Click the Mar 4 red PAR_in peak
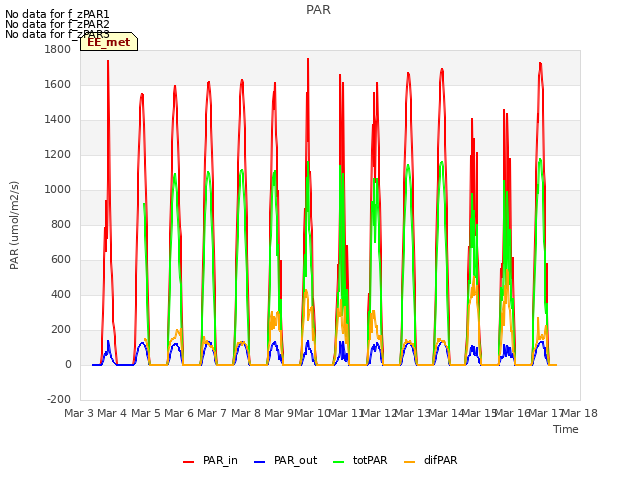The width and height of the screenshot is (640, 480). pos(108,61)
